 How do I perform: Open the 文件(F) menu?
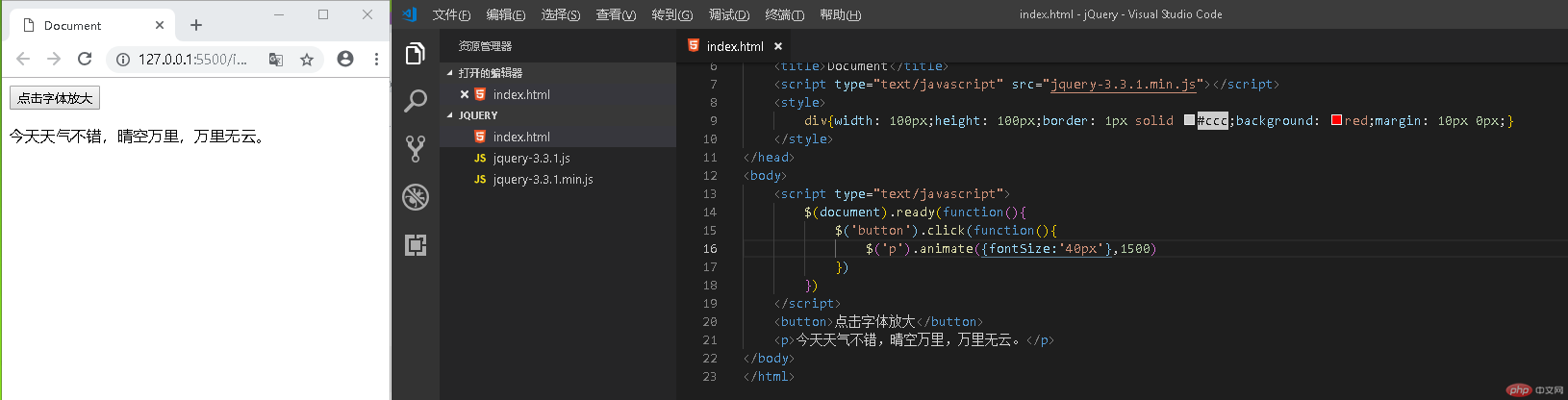[x=451, y=14]
